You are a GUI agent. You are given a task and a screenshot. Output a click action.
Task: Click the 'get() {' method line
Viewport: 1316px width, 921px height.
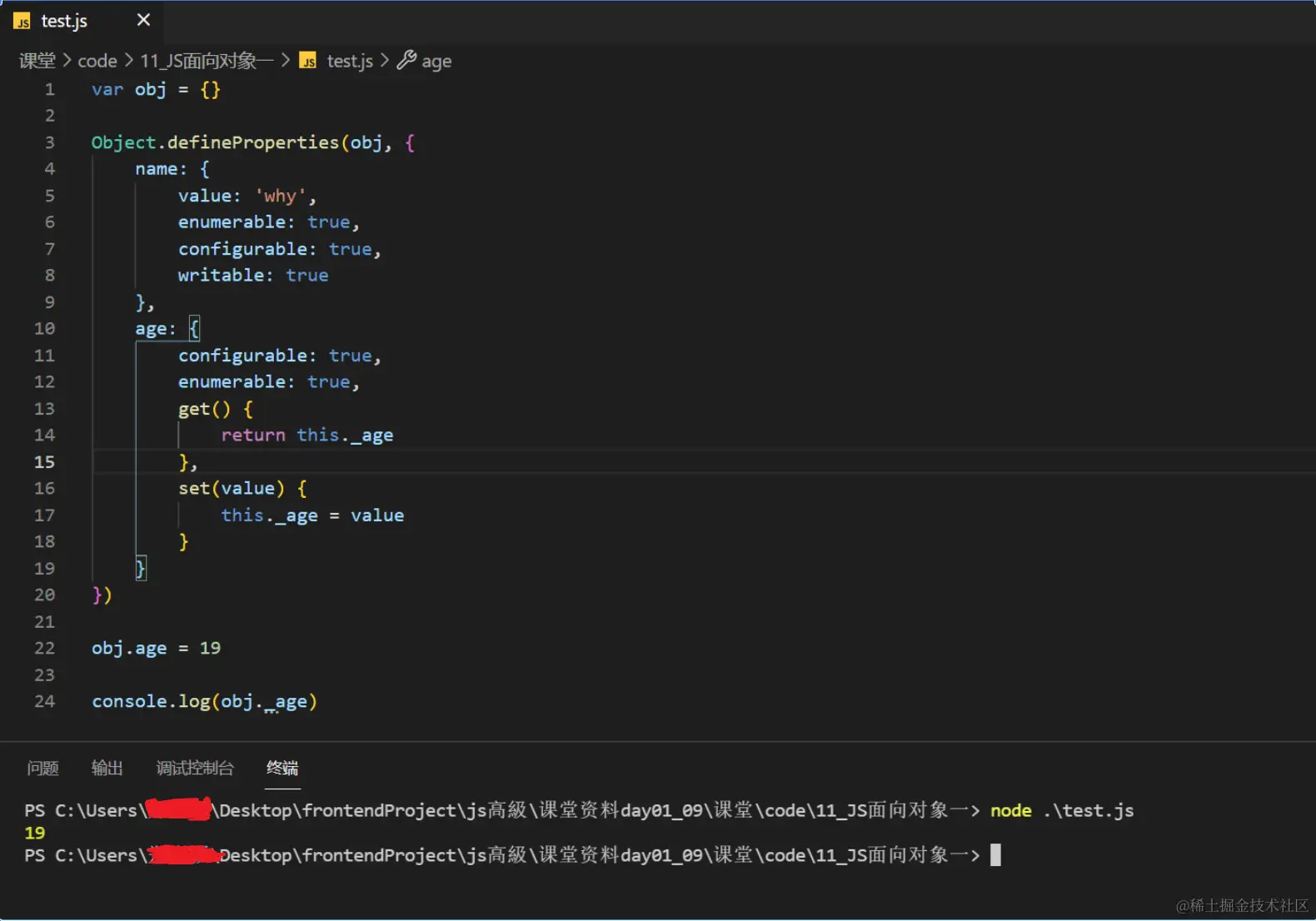[216, 409]
